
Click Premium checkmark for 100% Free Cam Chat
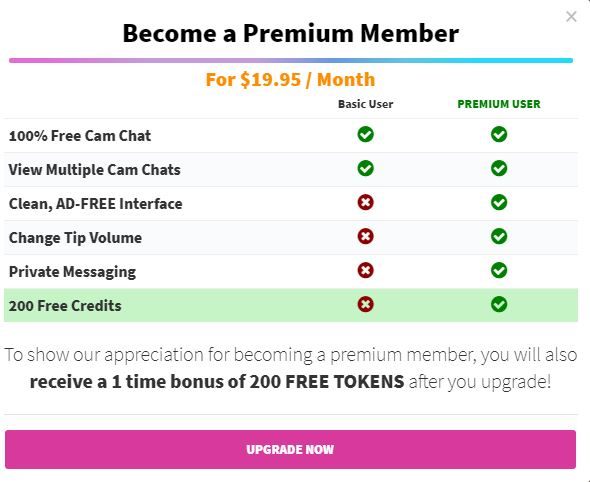click(x=499, y=134)
